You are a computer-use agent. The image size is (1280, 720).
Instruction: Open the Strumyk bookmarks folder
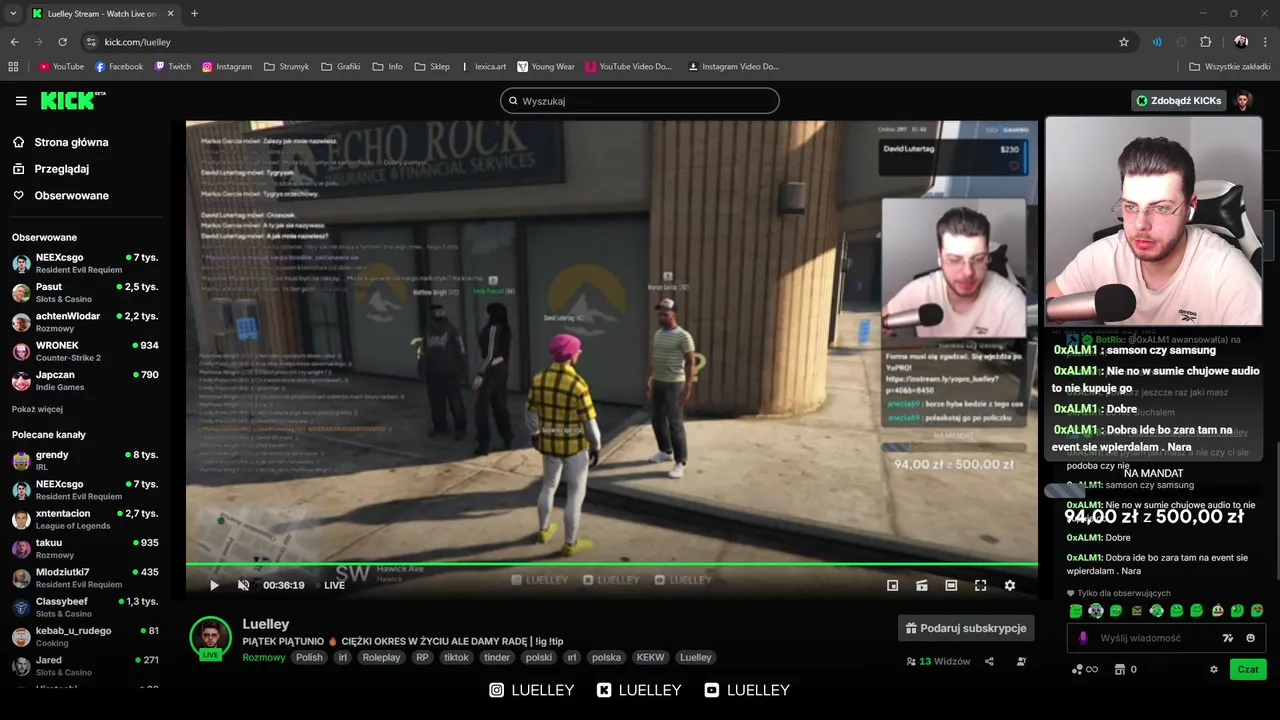coord(287,67)
